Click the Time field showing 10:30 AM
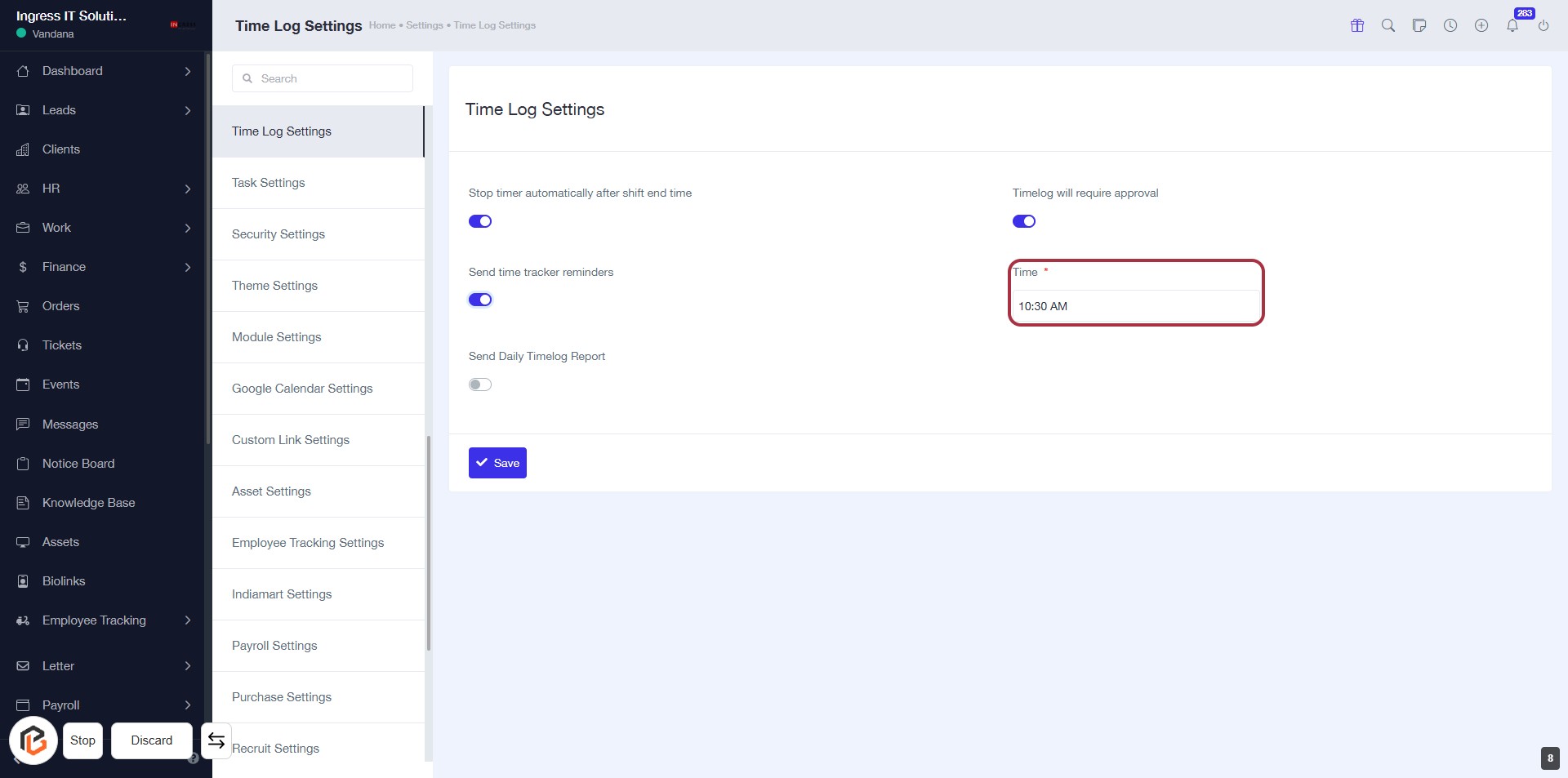Image resolution: width=1568 pixels, height=778 pixels. tap(1135, 306)
